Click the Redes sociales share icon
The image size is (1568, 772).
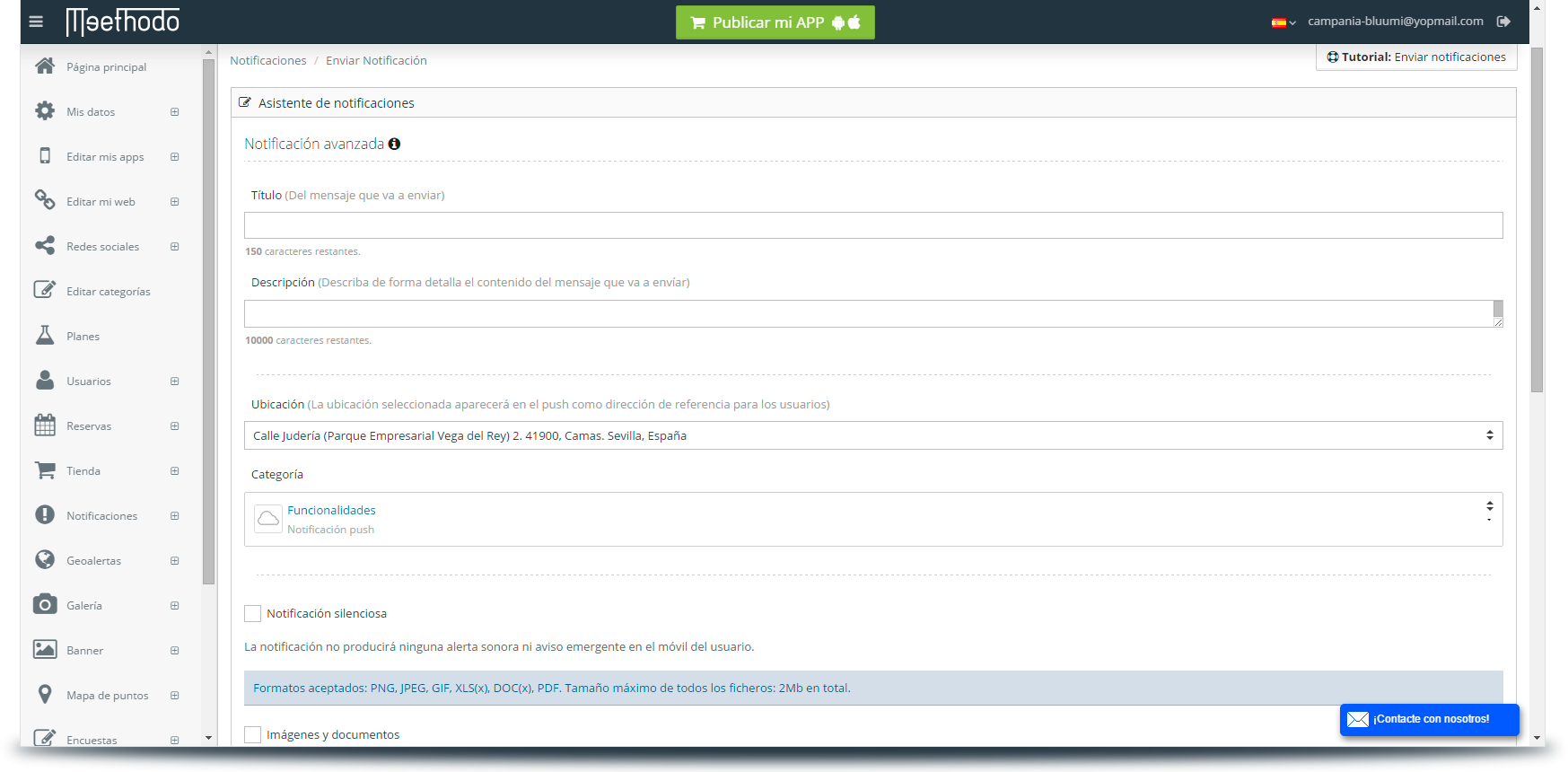(x=45, y=245)
